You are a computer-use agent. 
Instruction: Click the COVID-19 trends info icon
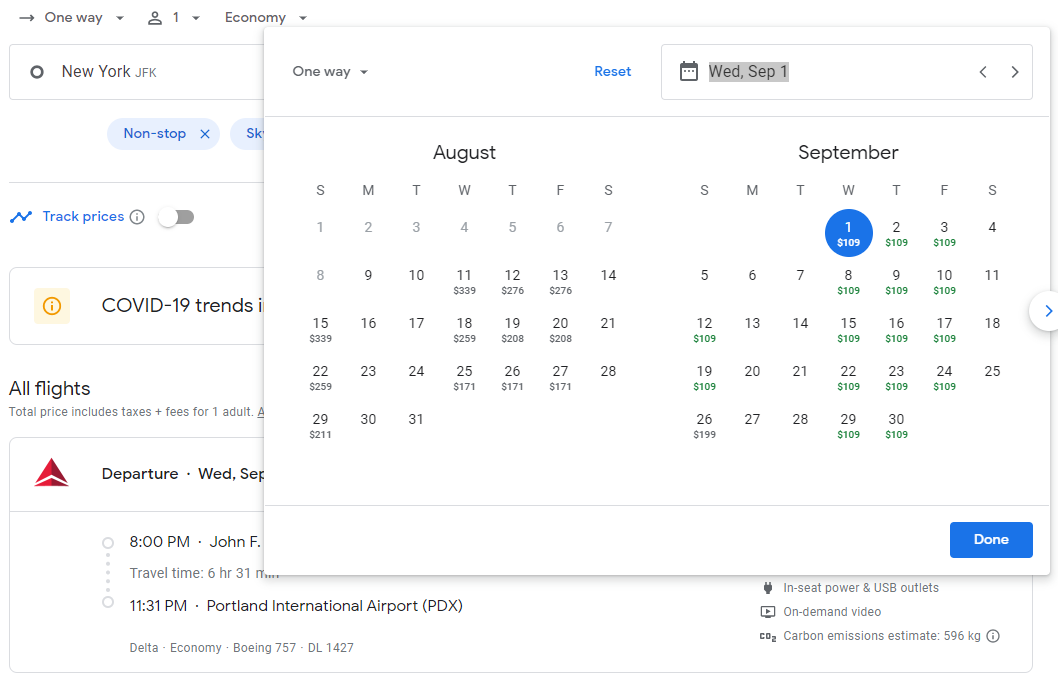pos(52,306)
